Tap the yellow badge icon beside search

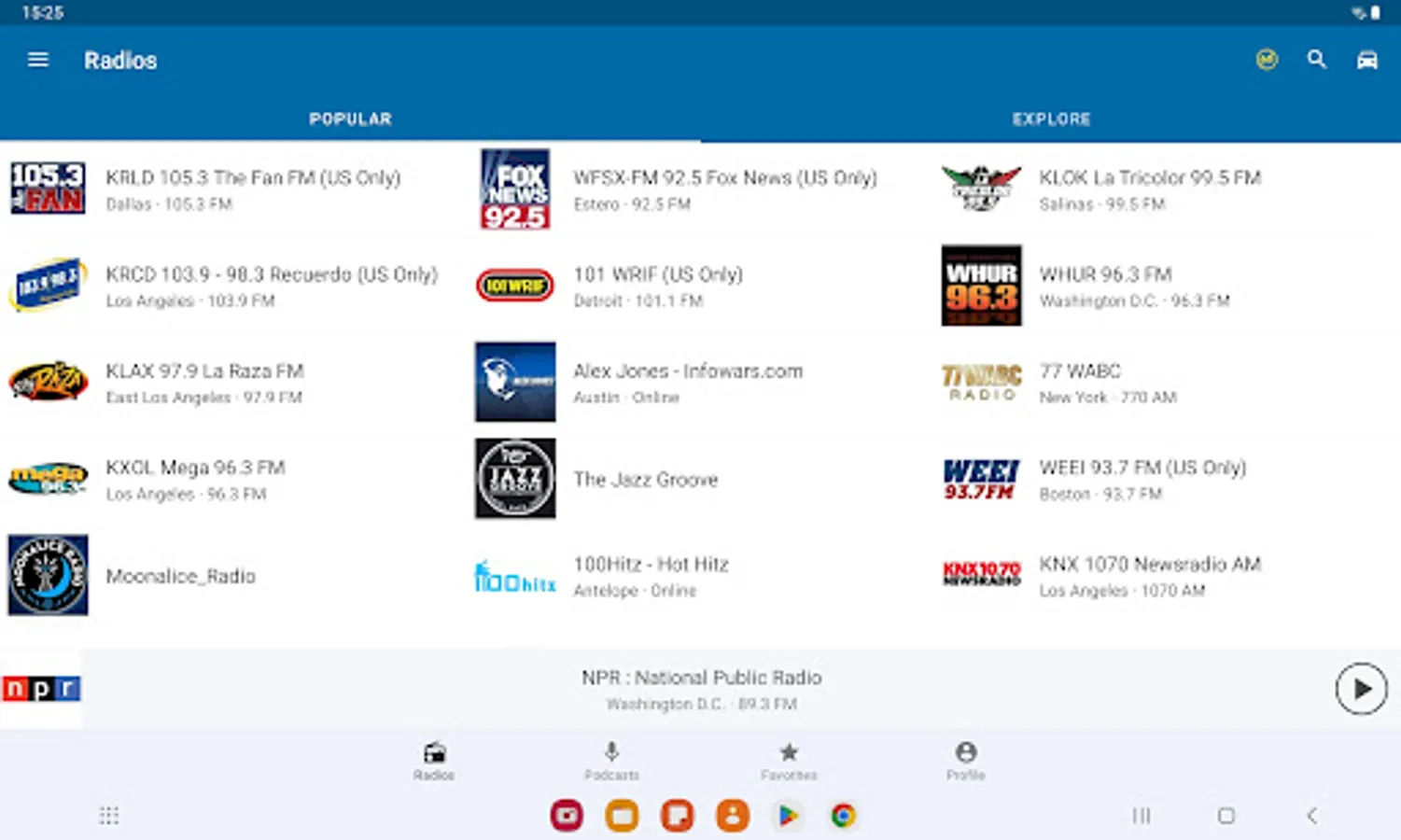(1267, 60)
